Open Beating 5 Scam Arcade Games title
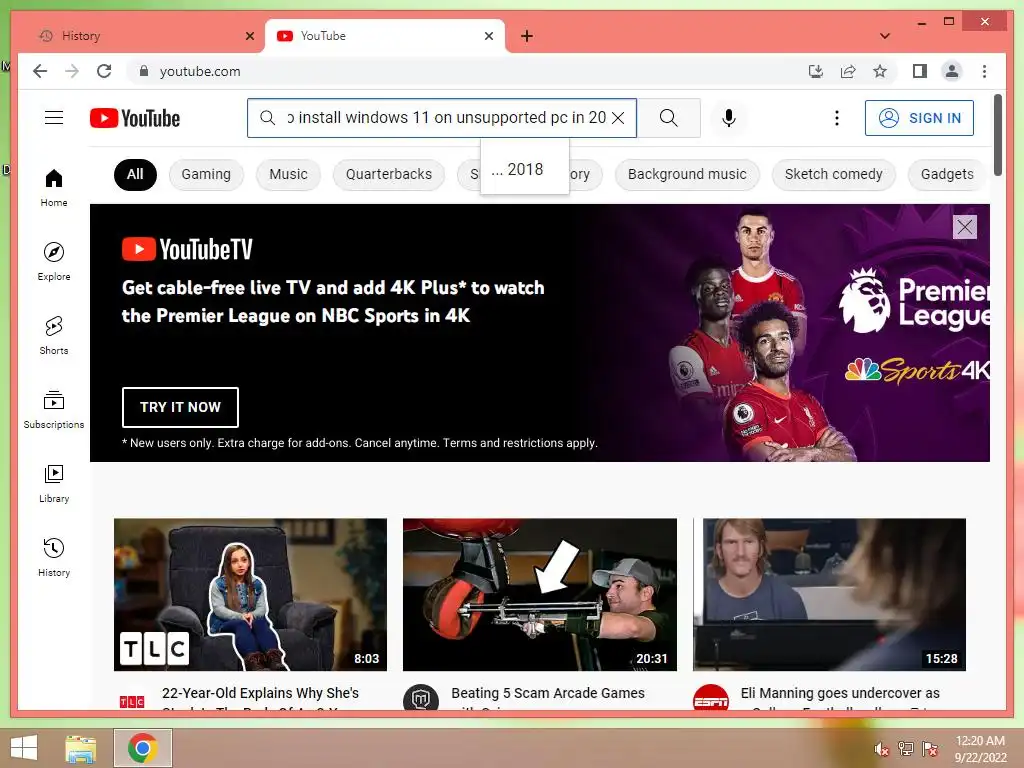1024x768 pixels. (x=548, y=697)
